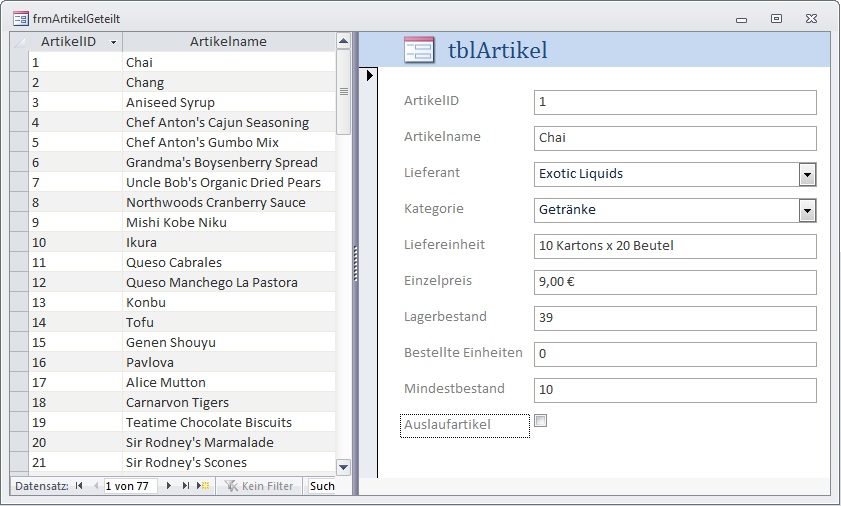Select row selector for Tofu row
The height and width of the screenshot is (506, 841).
click(19, 322)
